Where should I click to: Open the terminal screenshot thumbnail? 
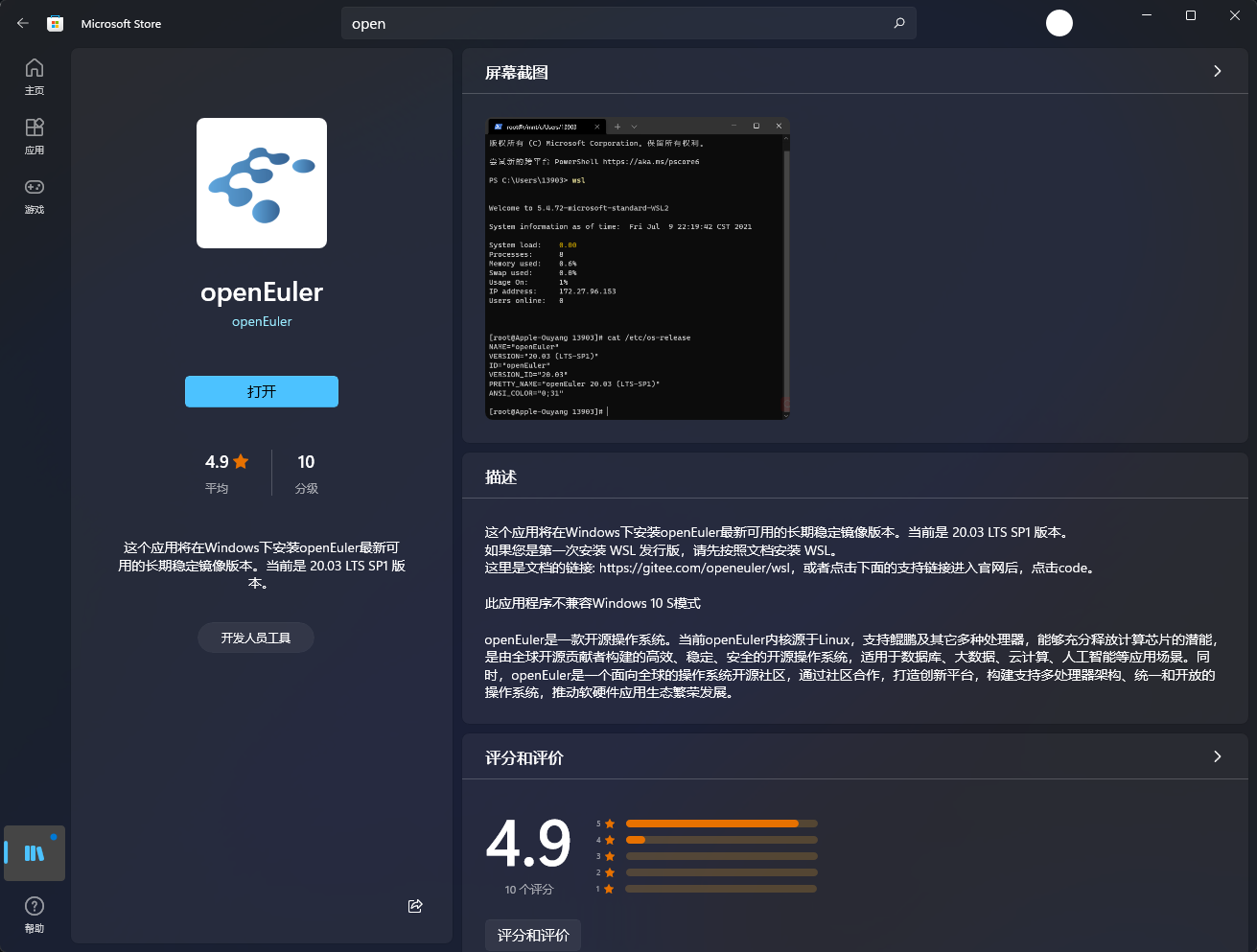638,268
